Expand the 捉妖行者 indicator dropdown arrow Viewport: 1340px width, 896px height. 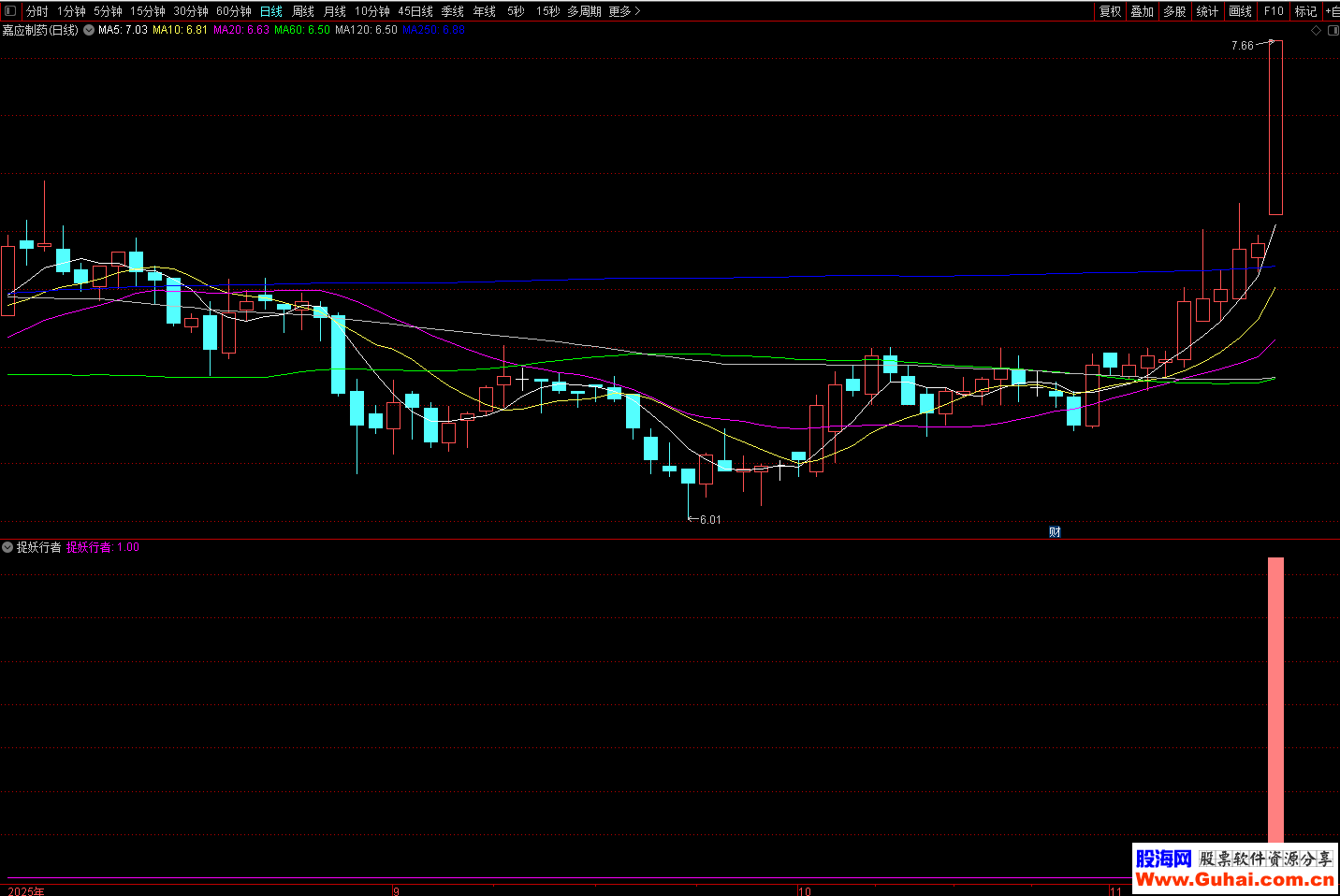click(x=8, y=547)
